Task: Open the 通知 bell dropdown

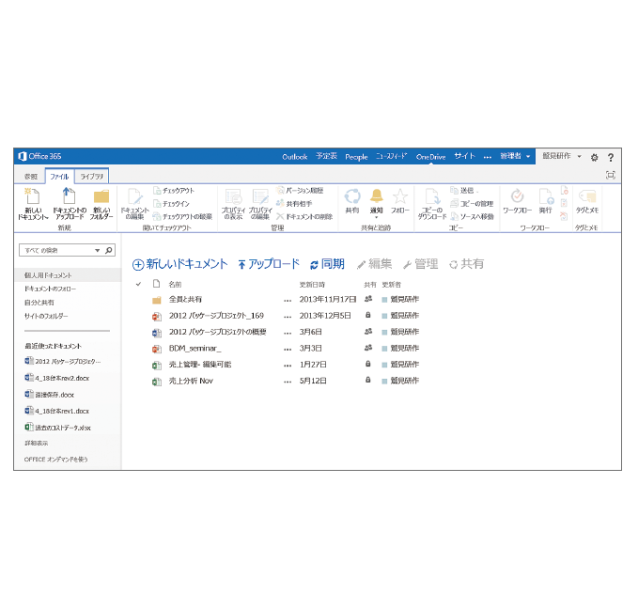Action: (376, 201)
